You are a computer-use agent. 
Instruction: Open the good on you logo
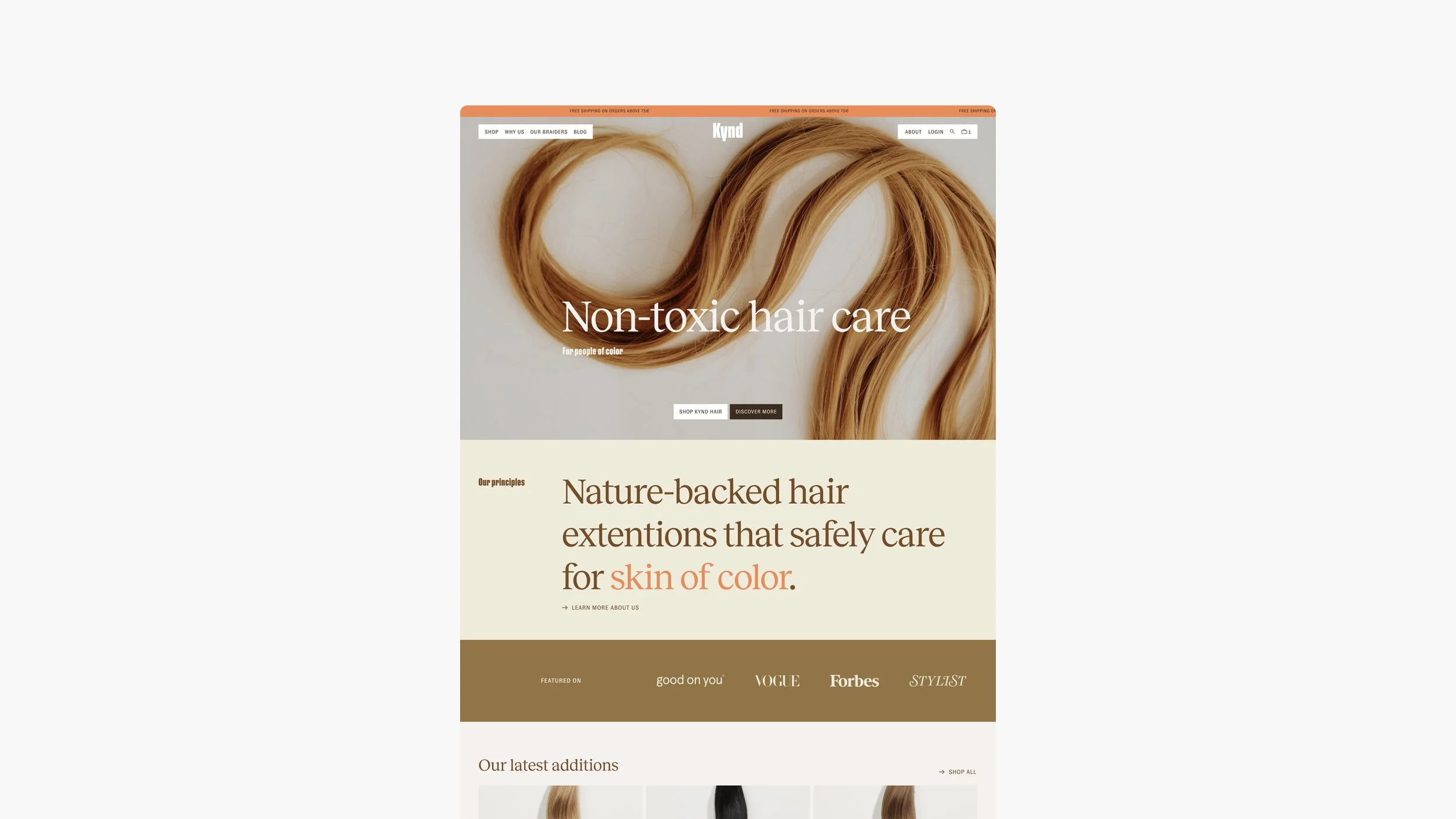coord(690,680)
